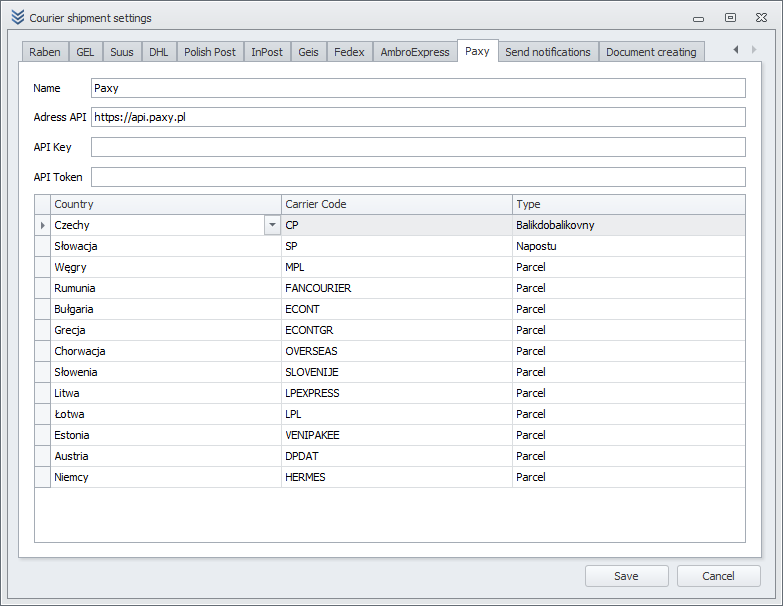Select the Parcel type cell for Węgry

tap(629, 267)
